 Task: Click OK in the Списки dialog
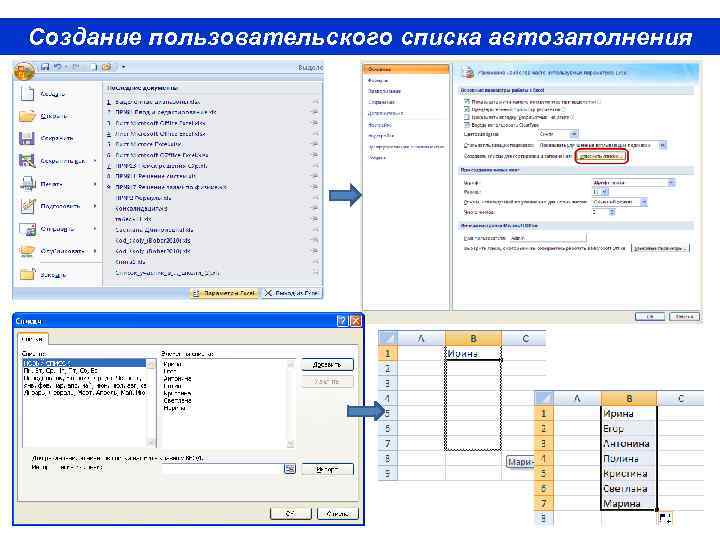(x=291, y=513)
